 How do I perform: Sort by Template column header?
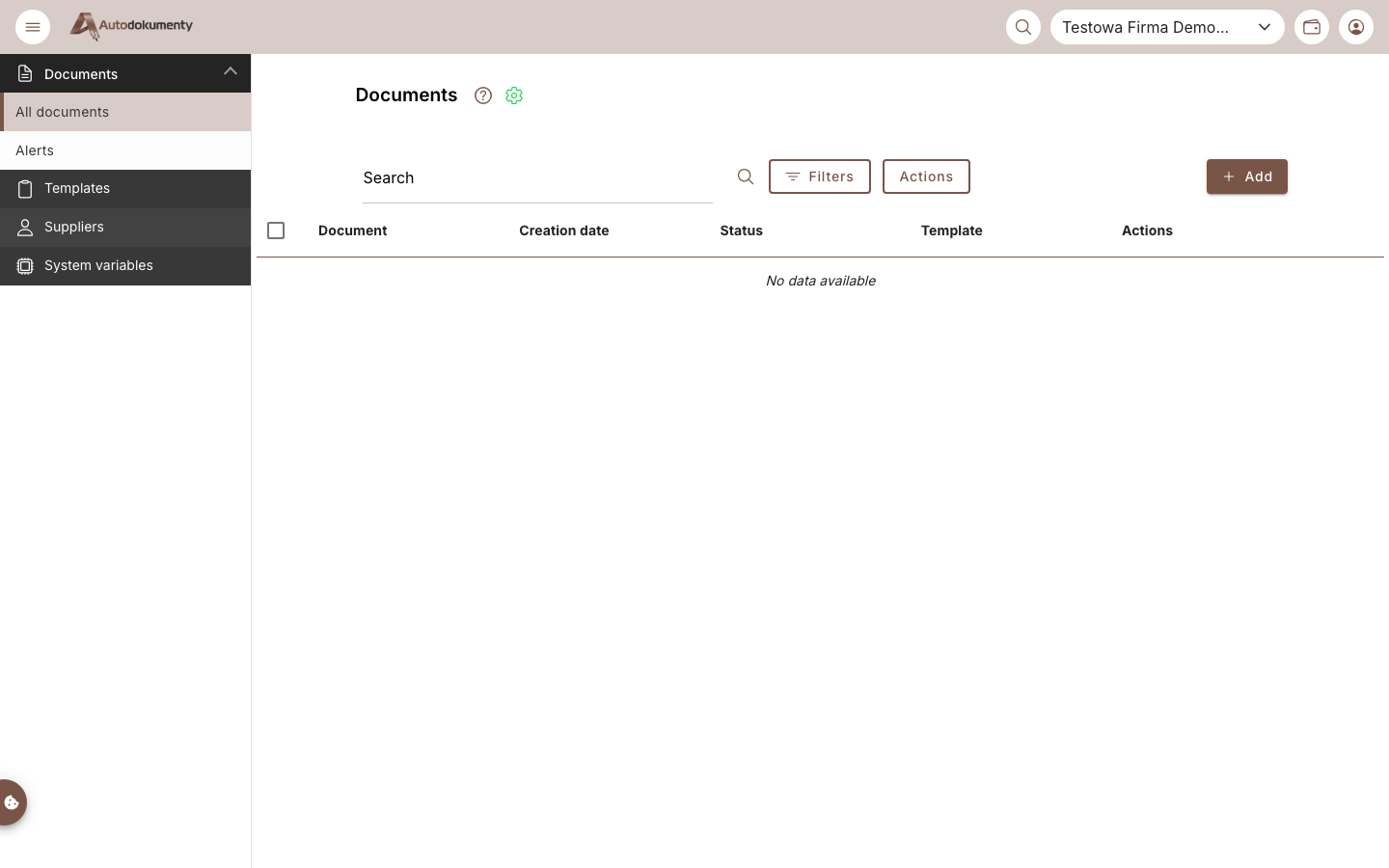[952, 231]
